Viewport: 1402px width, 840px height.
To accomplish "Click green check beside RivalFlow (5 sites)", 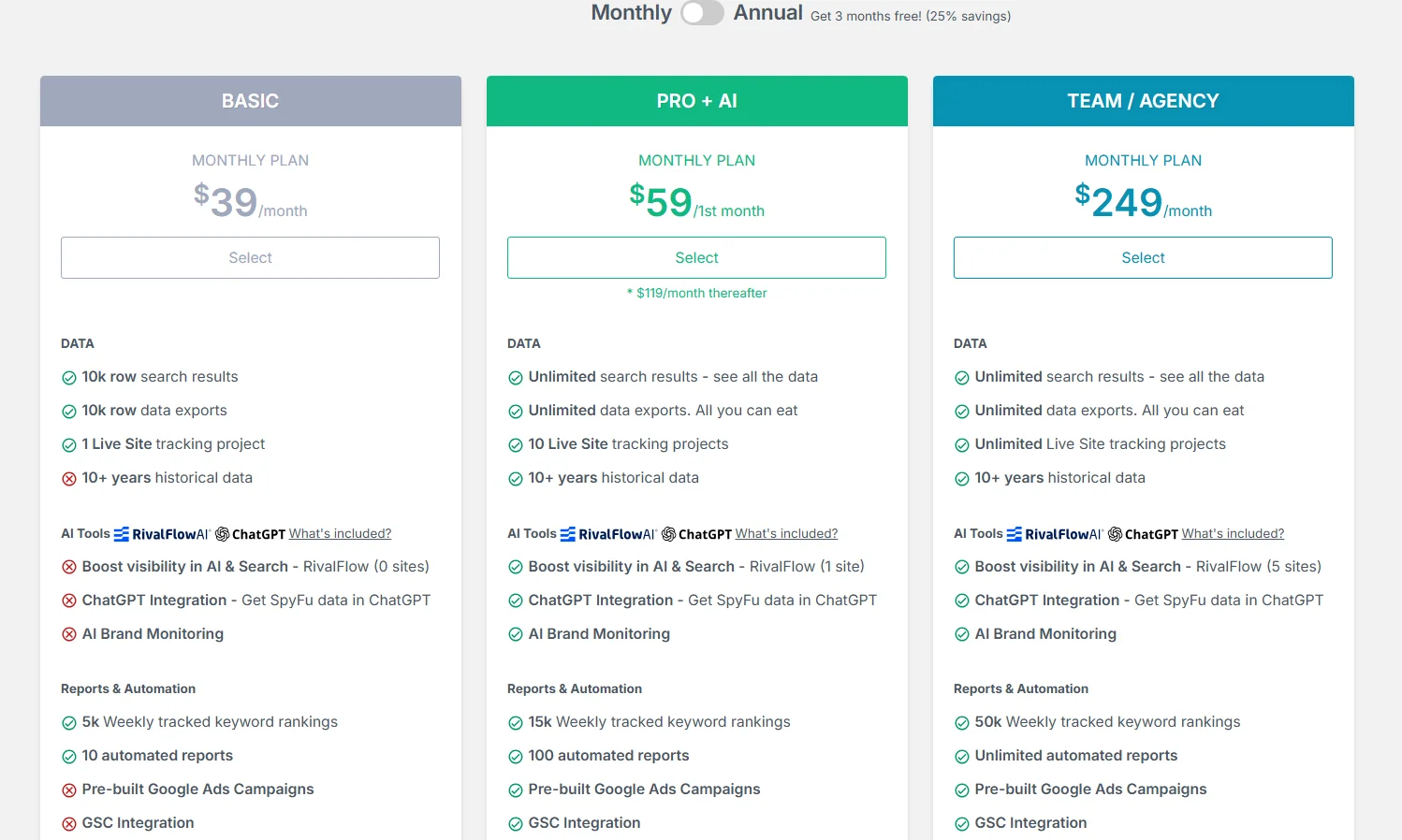I will 962,567.
